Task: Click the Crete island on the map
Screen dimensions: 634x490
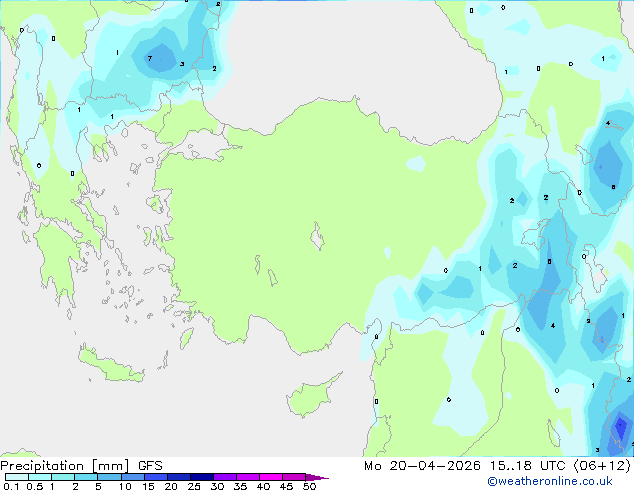Action: [109, 365]
